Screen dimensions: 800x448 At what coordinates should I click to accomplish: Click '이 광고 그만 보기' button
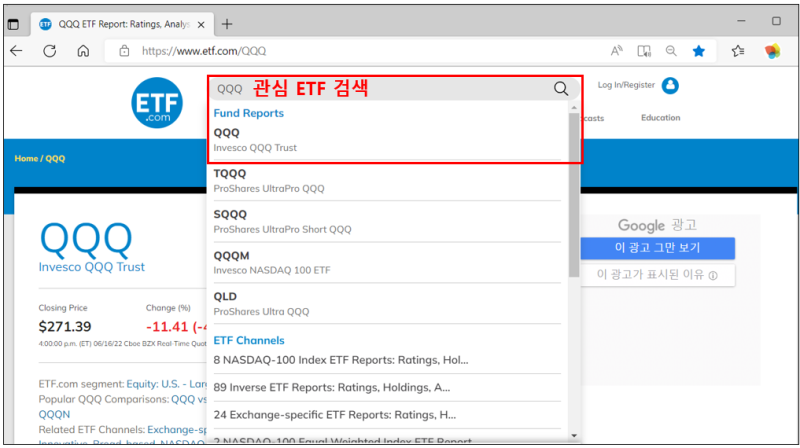(x=657, y=248)
